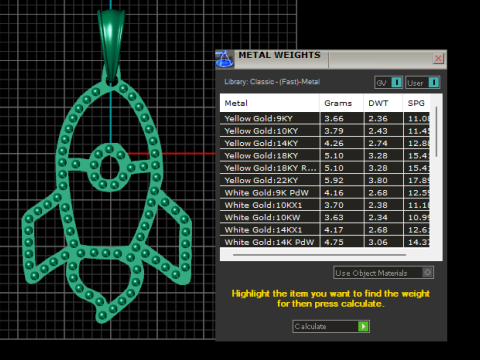Click the SPG column header
Screen dimensions: 480x360
(x=416, y=103)
